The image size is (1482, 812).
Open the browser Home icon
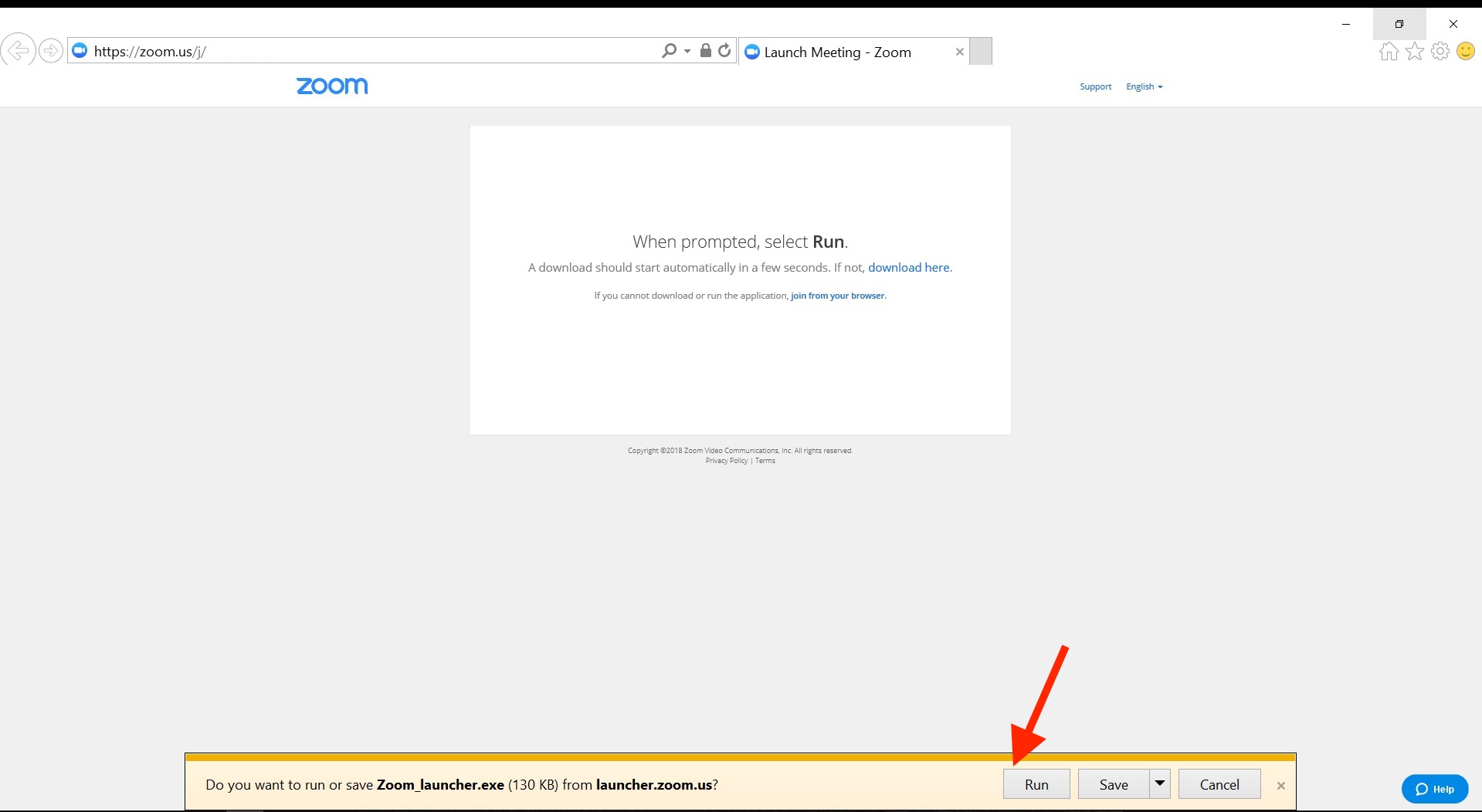tap(1389, 52)
